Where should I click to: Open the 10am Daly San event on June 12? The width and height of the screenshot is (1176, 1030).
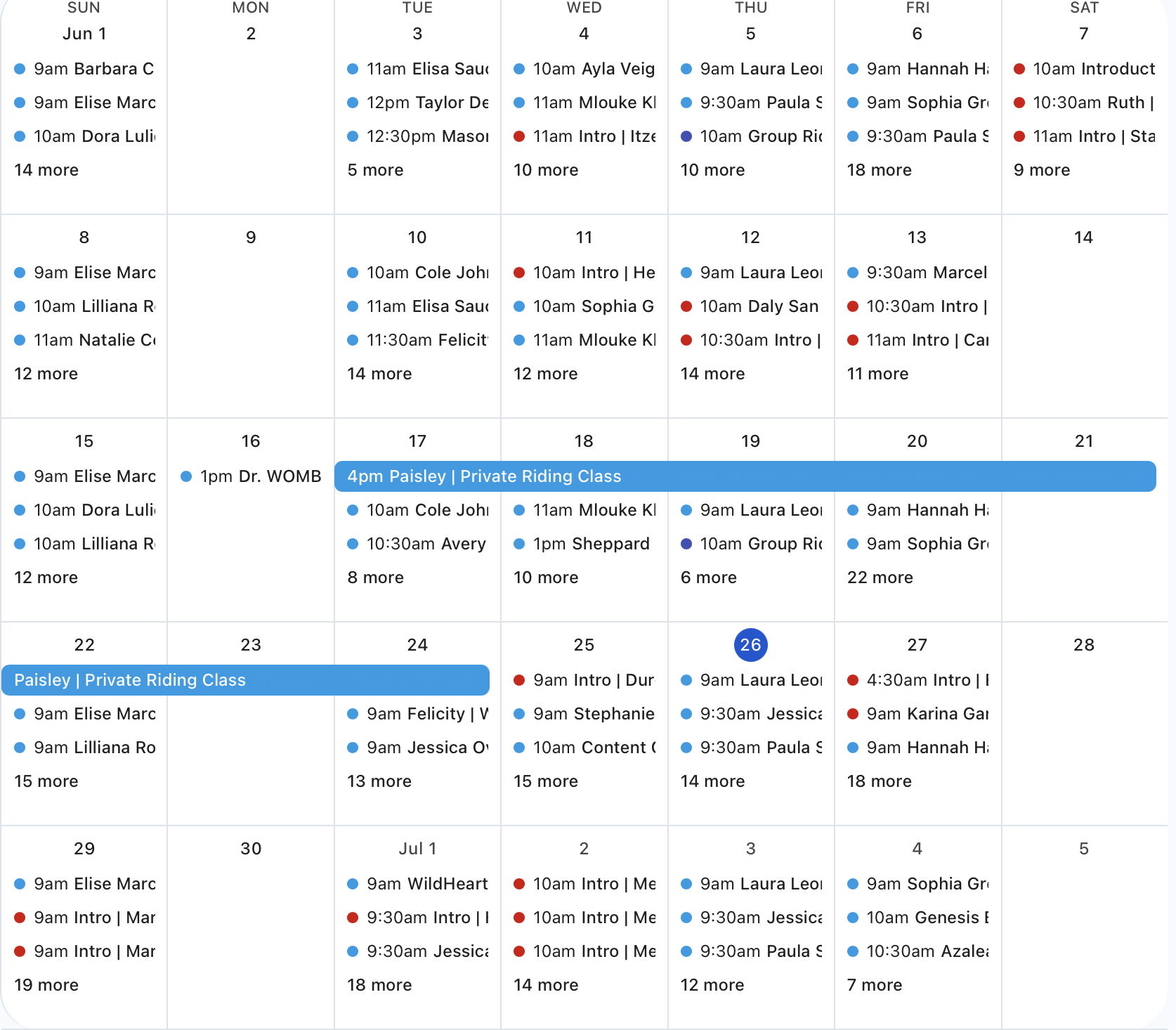point(759,306)
